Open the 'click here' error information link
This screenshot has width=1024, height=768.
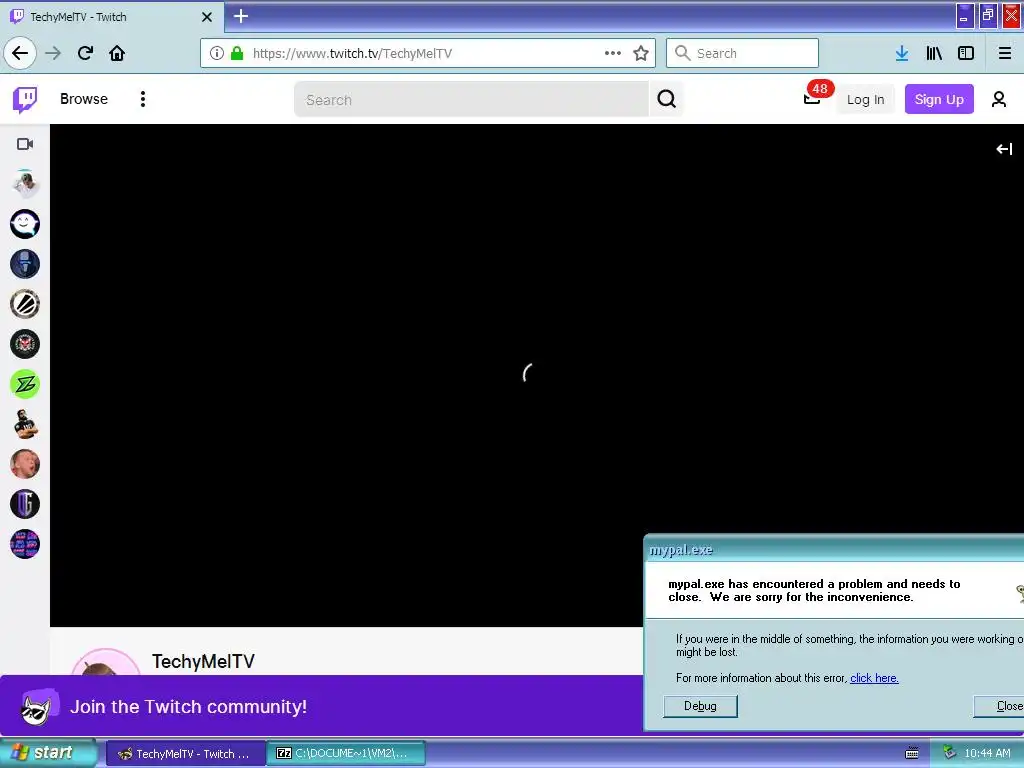[874, 678]
